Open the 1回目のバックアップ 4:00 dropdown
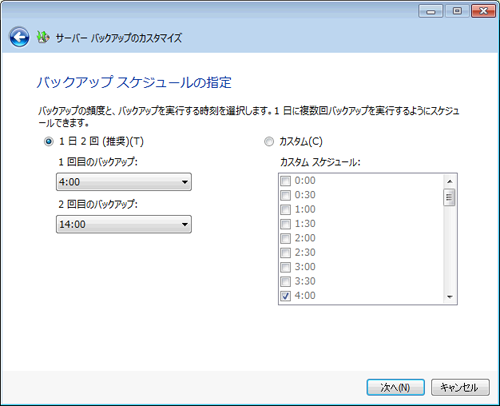Image resolution: width=500 pixels, height=406 pixels. (124, 182)
